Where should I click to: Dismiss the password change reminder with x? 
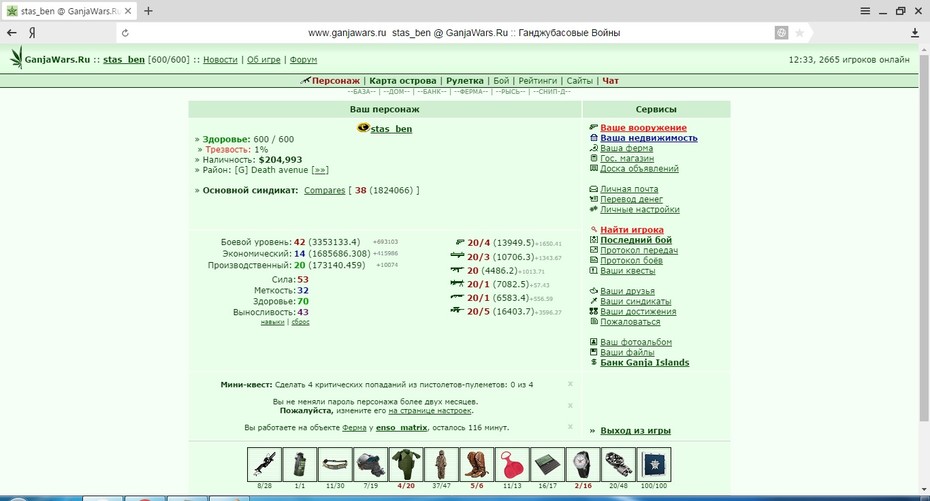point(570,406)
